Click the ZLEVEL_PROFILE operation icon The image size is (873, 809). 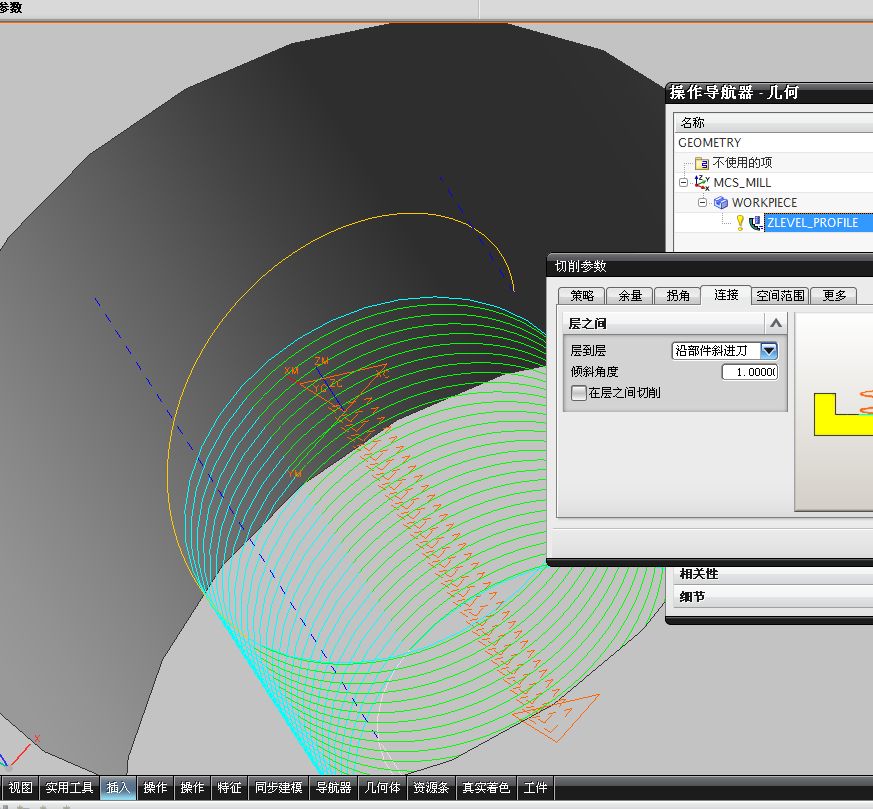(x=756, y=223)
